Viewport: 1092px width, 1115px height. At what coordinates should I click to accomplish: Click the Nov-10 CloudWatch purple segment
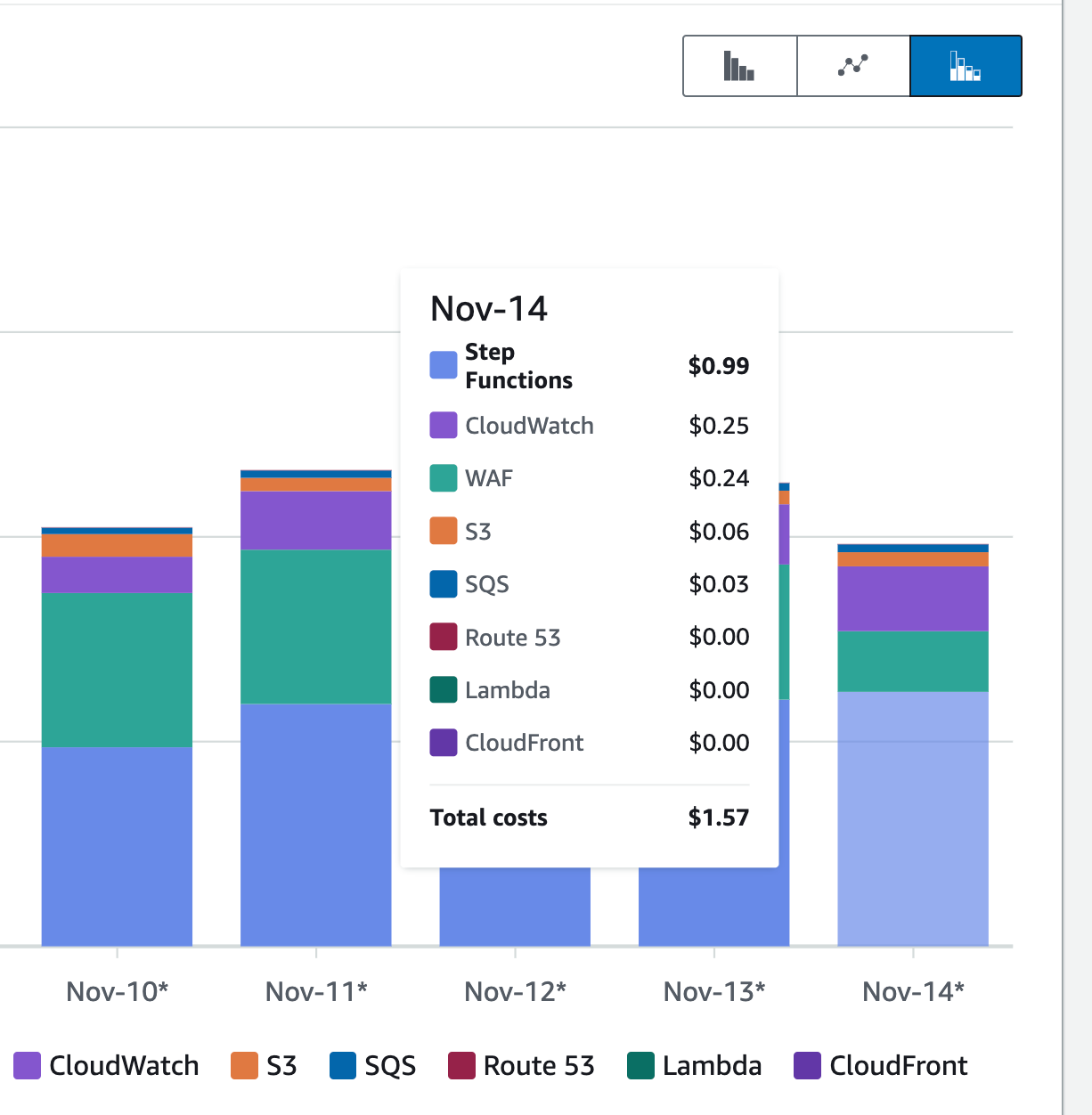pos(117,575)
